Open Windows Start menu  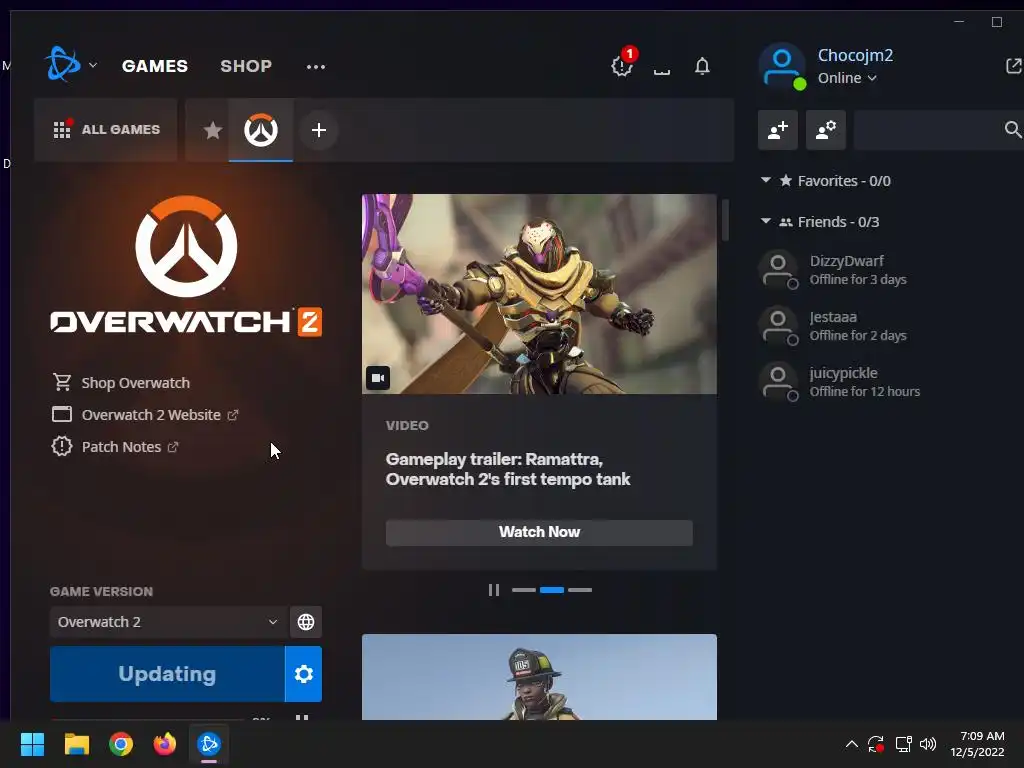point(32,744)
